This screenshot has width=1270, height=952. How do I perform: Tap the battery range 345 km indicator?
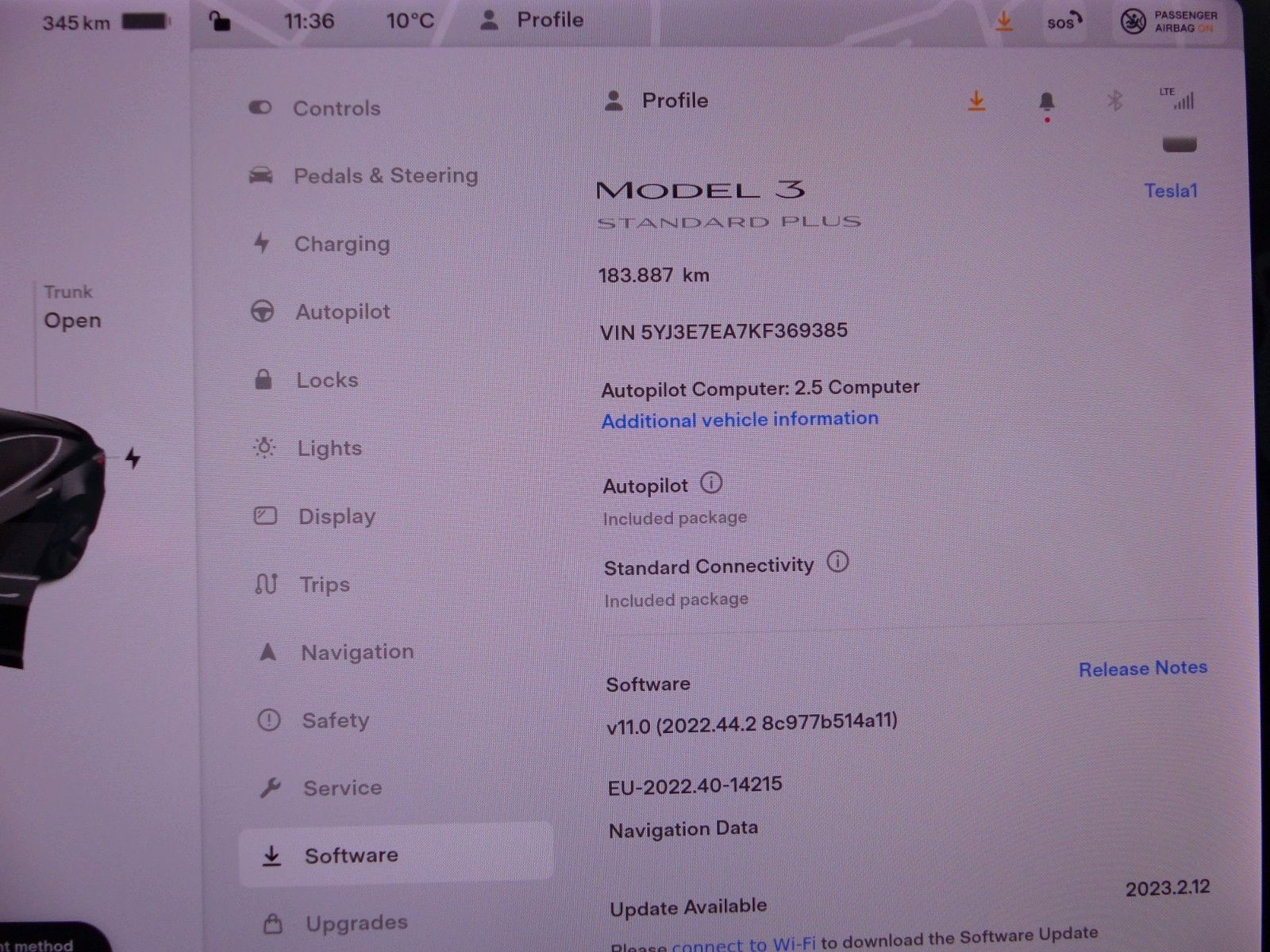point(106,21)
